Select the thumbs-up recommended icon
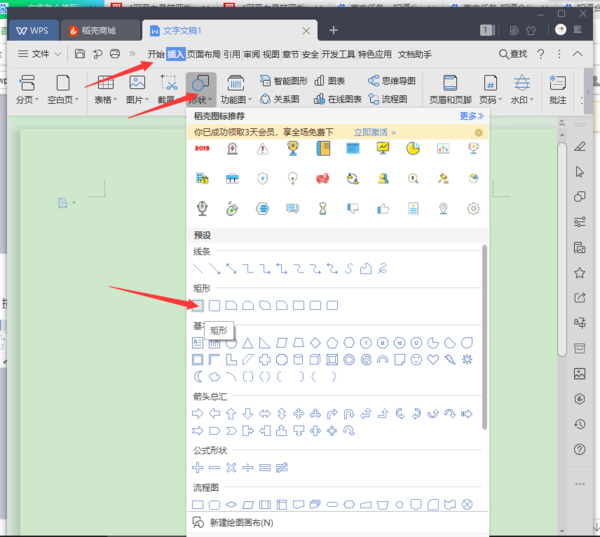The image size is (600, 537). [x=383, y=209]
